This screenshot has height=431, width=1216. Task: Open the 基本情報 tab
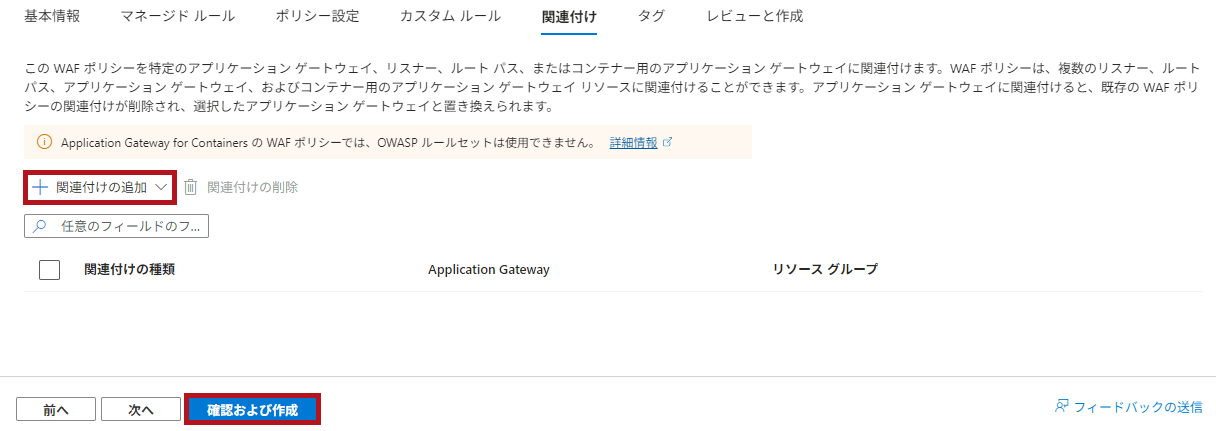52,16
